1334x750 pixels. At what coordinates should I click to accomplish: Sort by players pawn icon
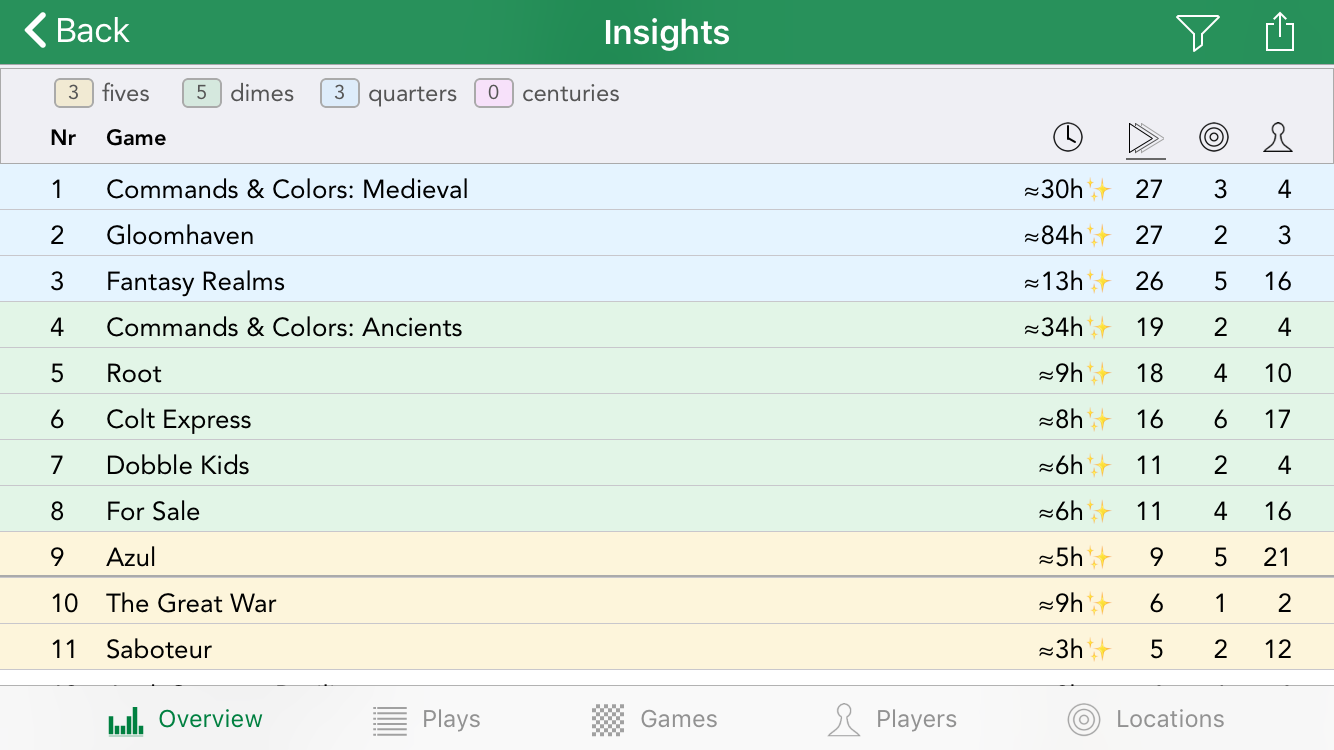coord(1278,137)
